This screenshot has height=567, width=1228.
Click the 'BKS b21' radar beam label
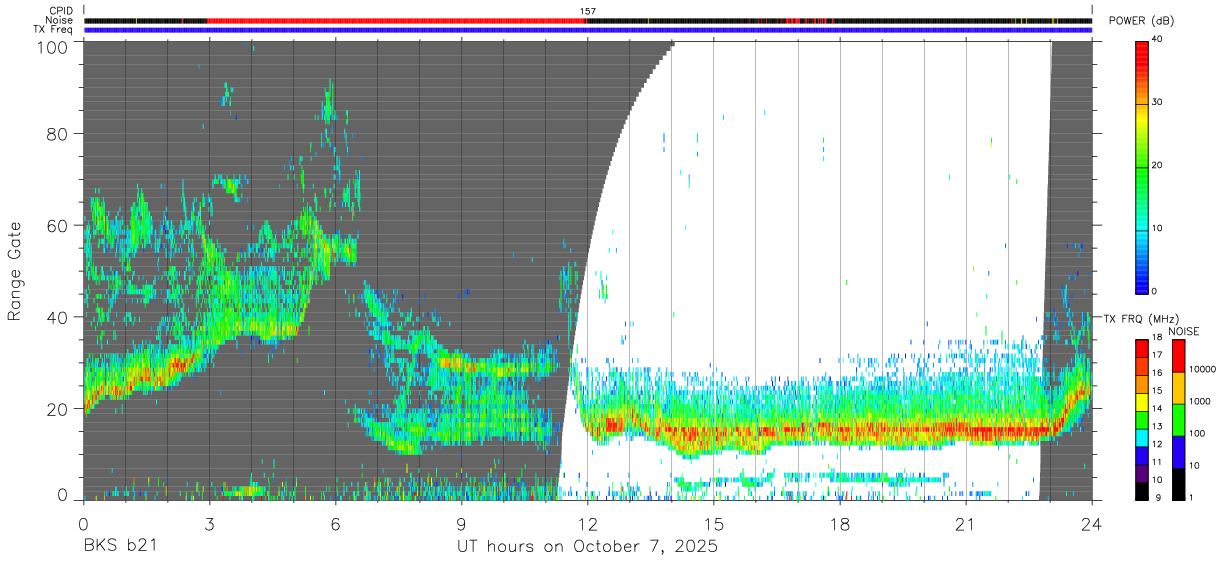coord(119,547)
